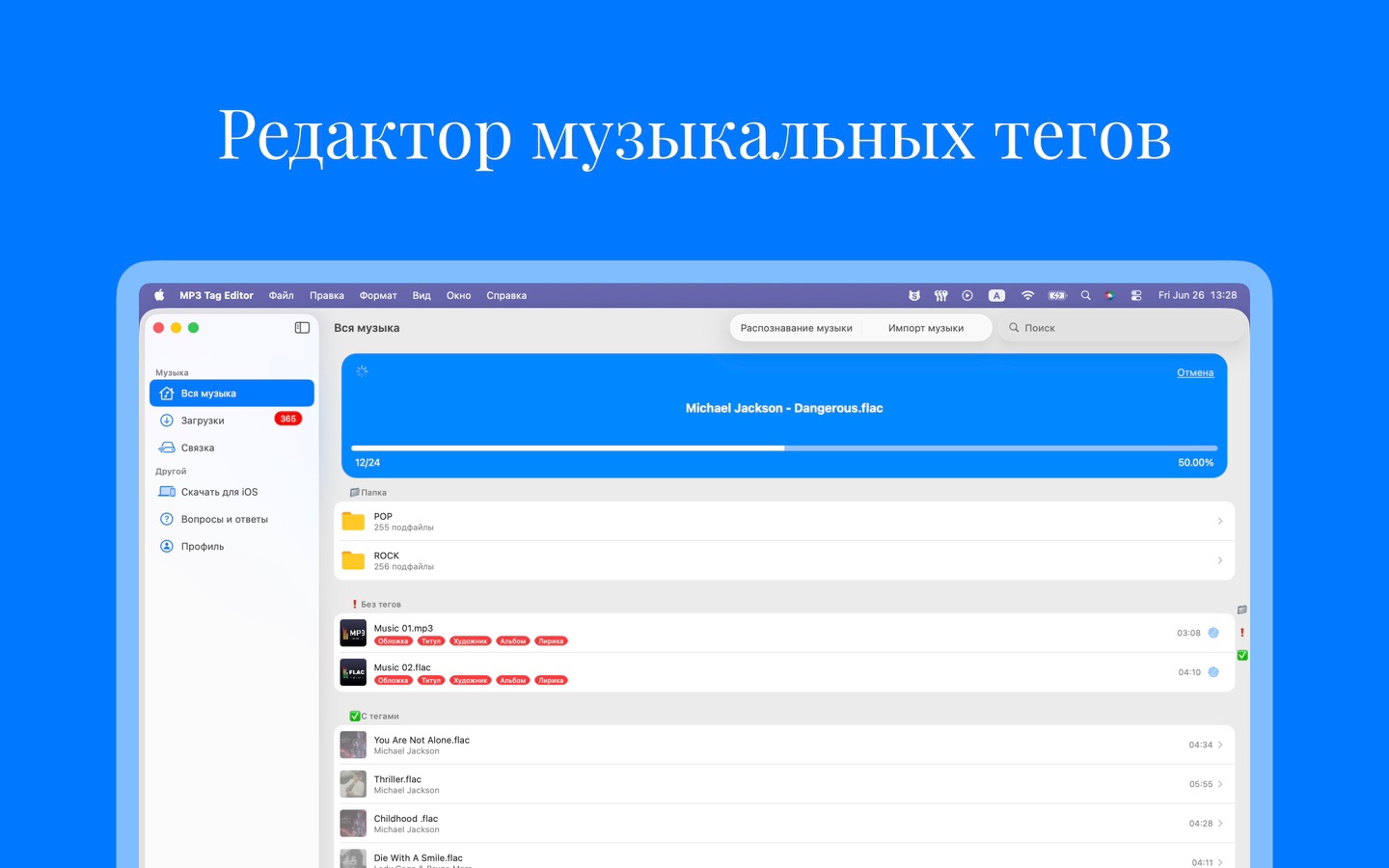Cancel the import via Отмена link
The width and height of the screenshot is (1389, 868).
1195,372
